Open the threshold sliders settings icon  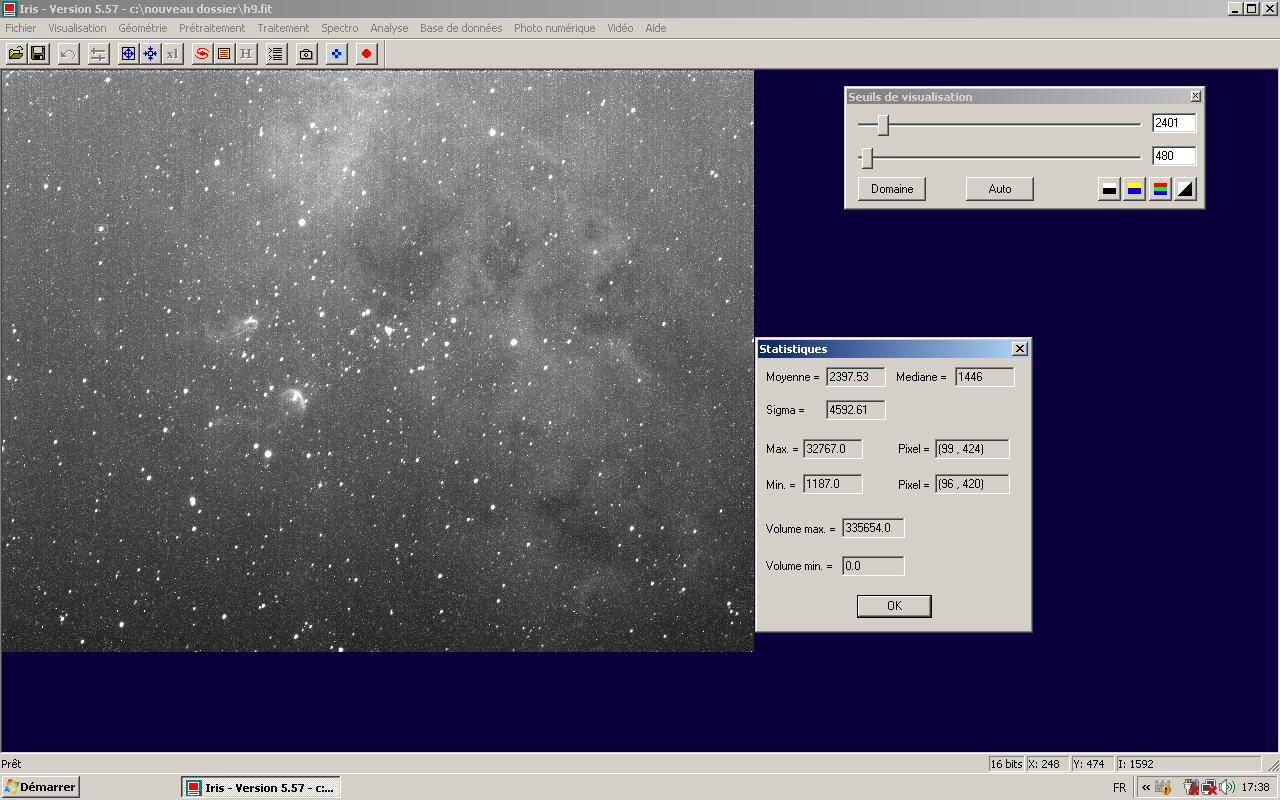(98, 54)
